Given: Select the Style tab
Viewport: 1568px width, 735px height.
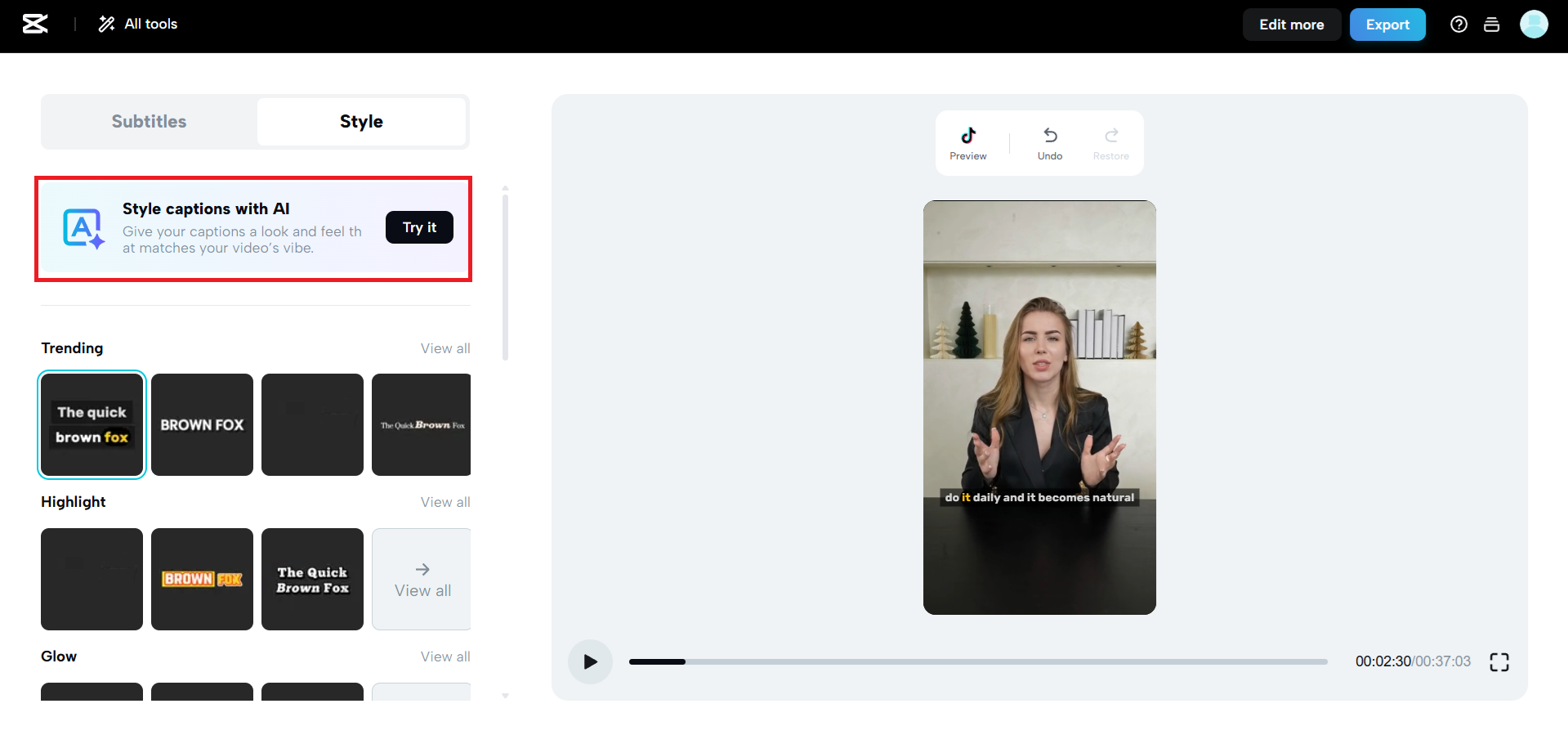Looking at the screenshot, I should click(x=361, y=122).
